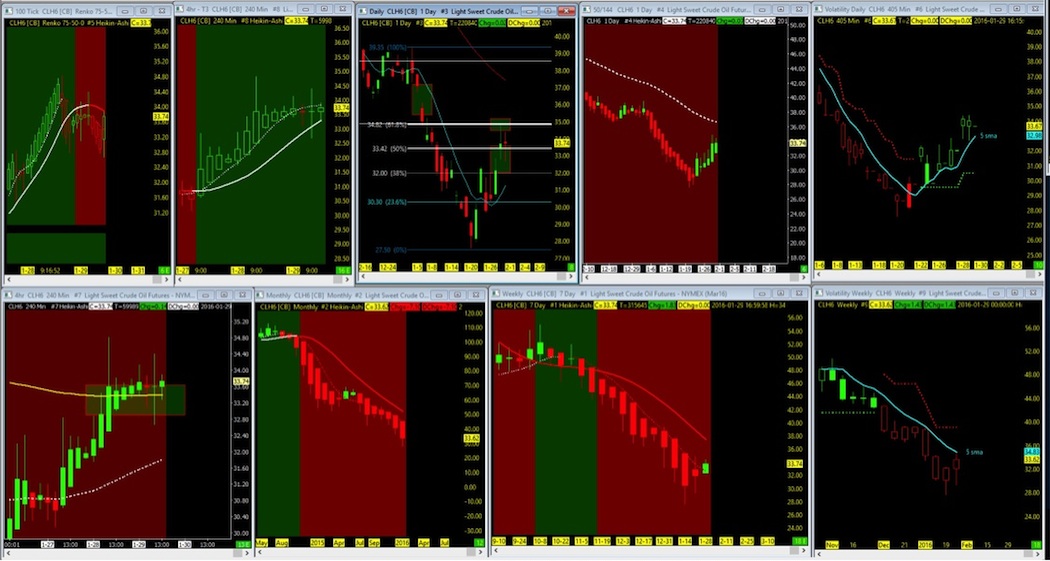Click the green corner box in Monthly chart
The image size is (1050, 561).
click(x=478, y=542)
